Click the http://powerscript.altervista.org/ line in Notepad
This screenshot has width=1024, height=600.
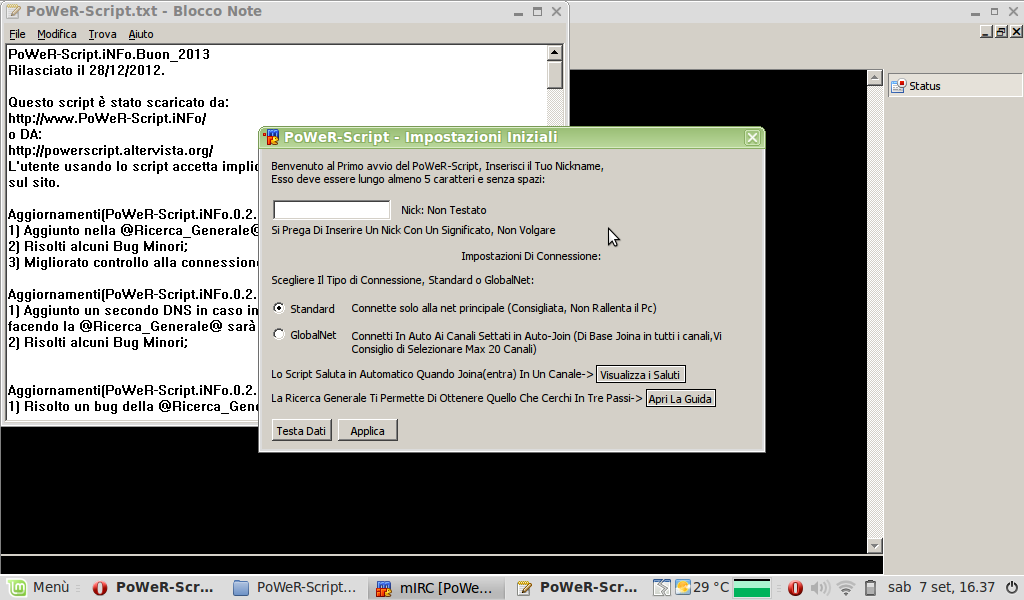click(110, 151)
